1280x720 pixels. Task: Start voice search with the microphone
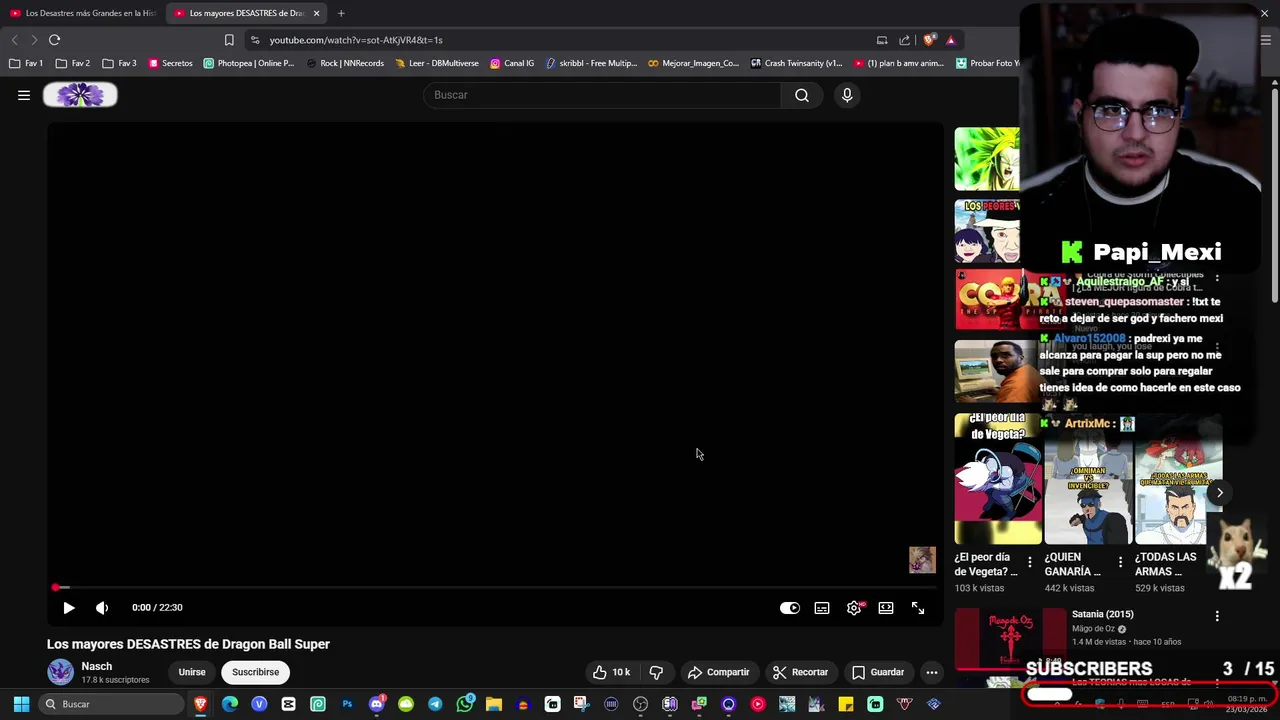[847, 95]
